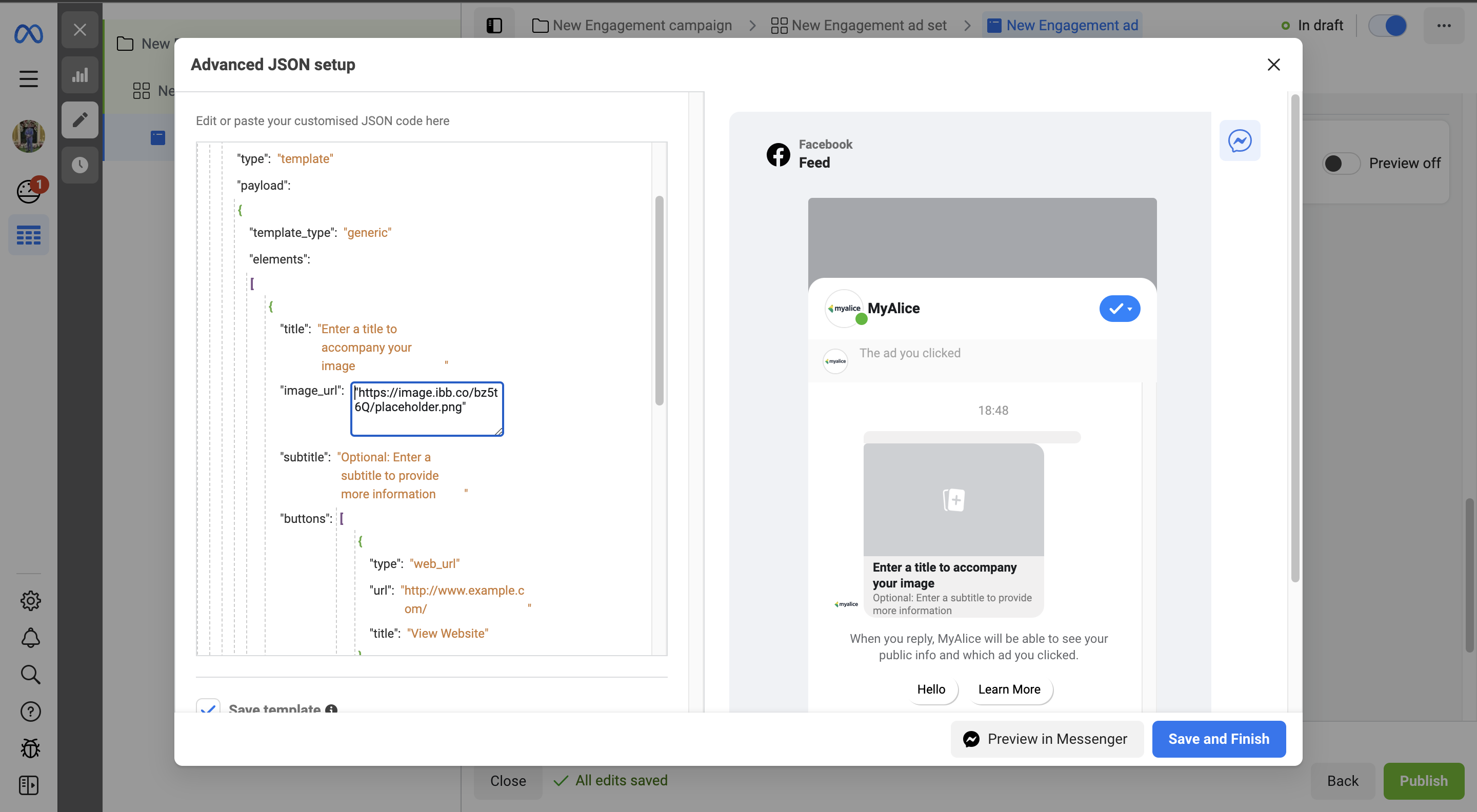The width and height of the screenshot is (1477, 812).
Task: Open the three-dots more options menu
Action: [x=1444, y=25]
